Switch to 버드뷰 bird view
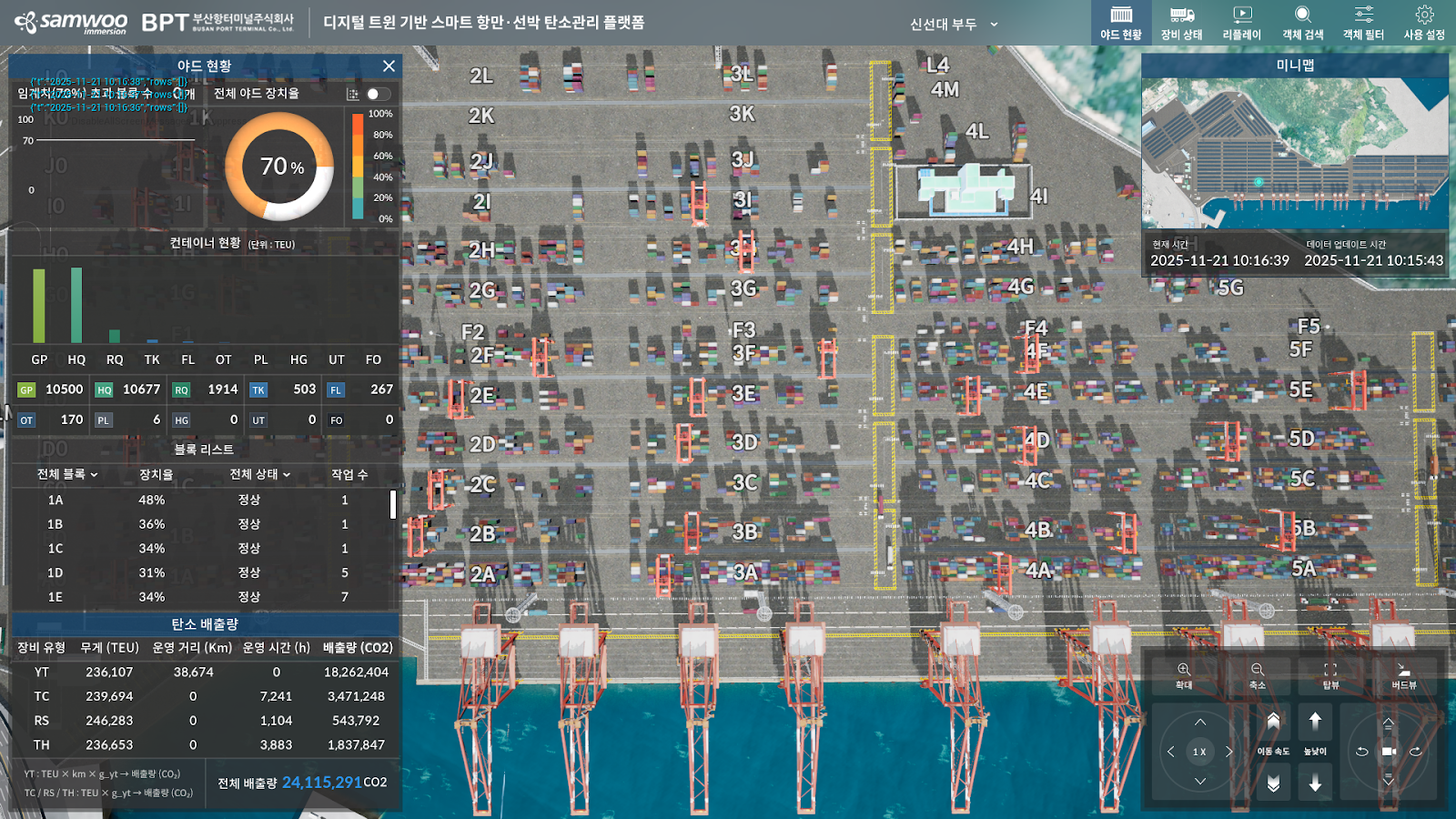 (1404, 675)
